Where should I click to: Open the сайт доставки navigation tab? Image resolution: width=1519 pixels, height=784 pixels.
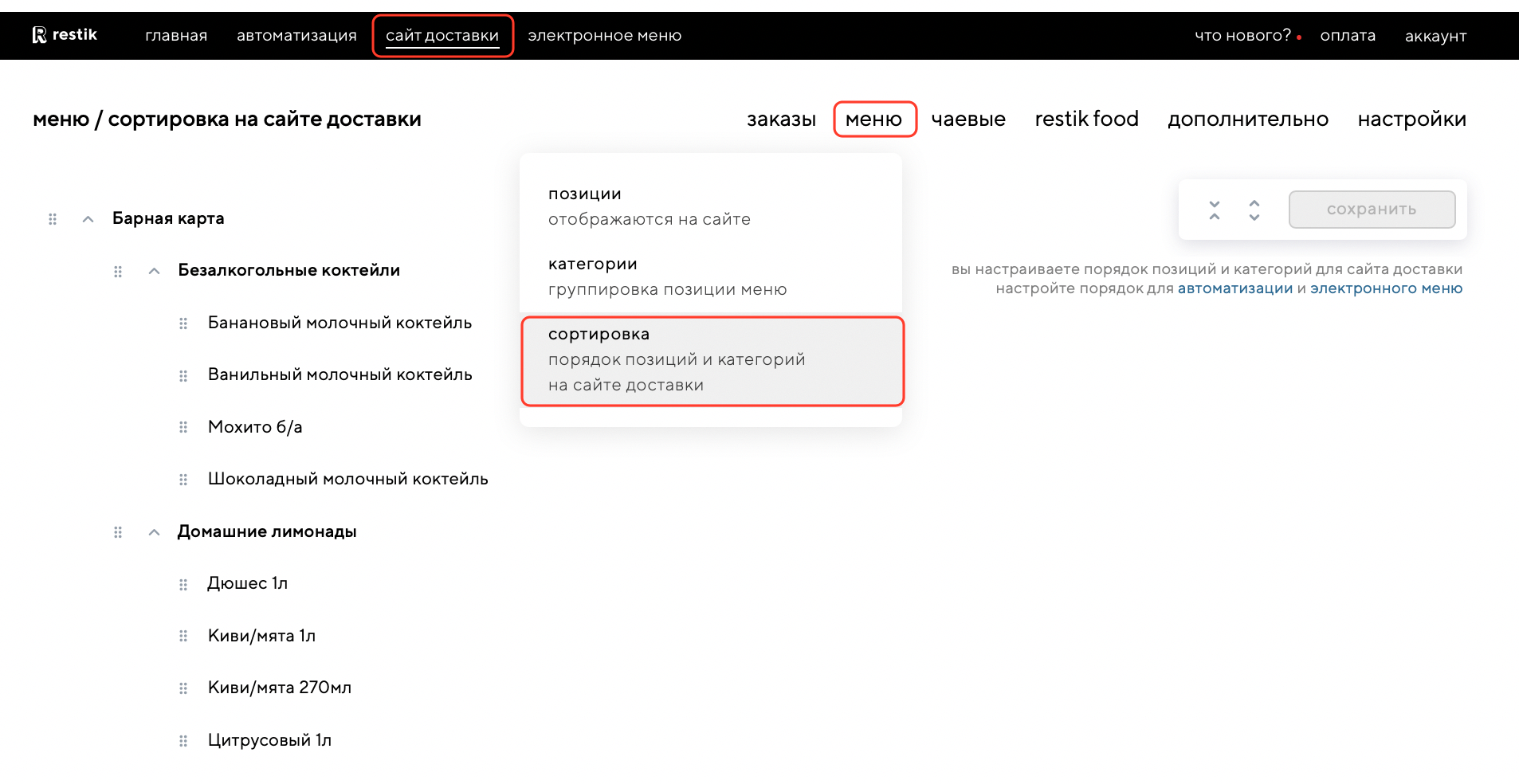442,36
